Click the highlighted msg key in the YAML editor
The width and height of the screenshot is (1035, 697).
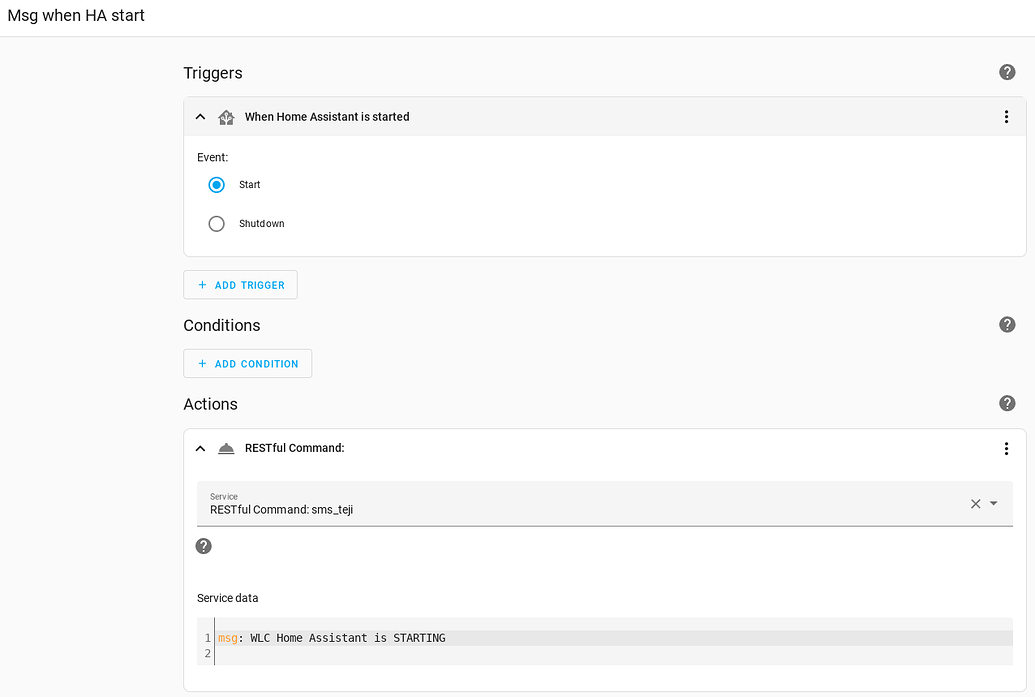[227, 637]
